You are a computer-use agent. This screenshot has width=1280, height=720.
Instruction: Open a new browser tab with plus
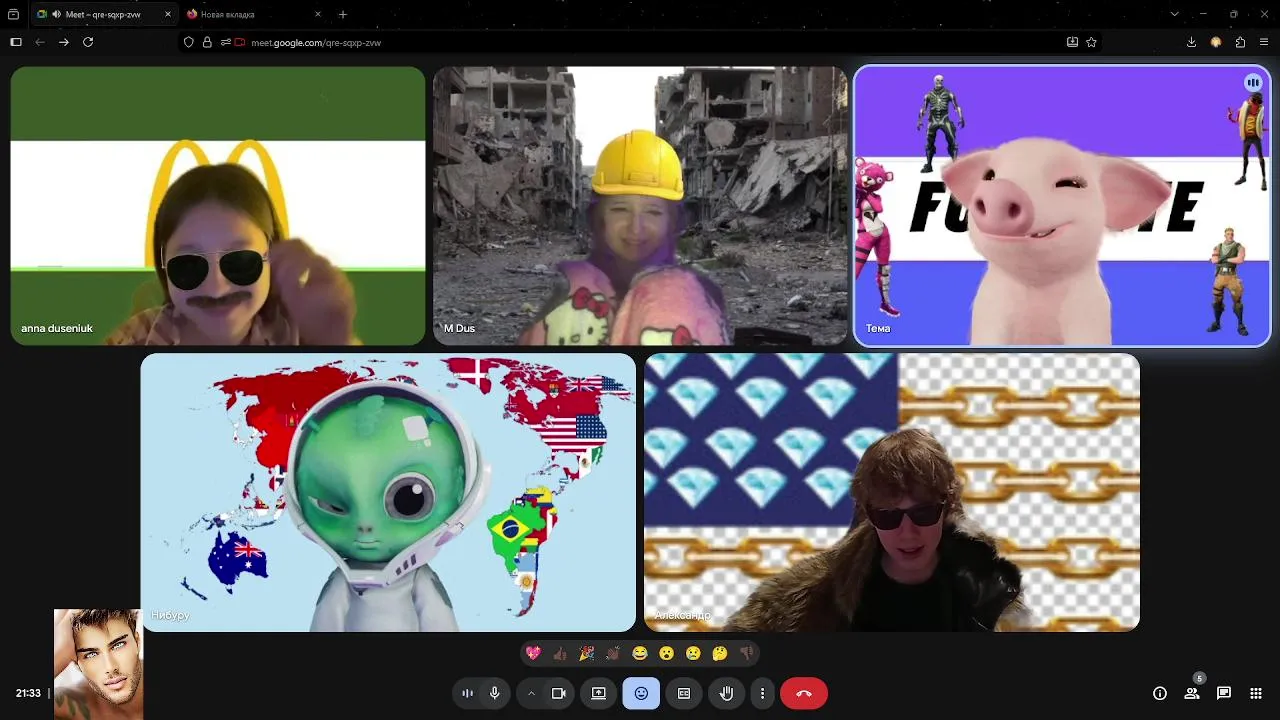(343, 14)
